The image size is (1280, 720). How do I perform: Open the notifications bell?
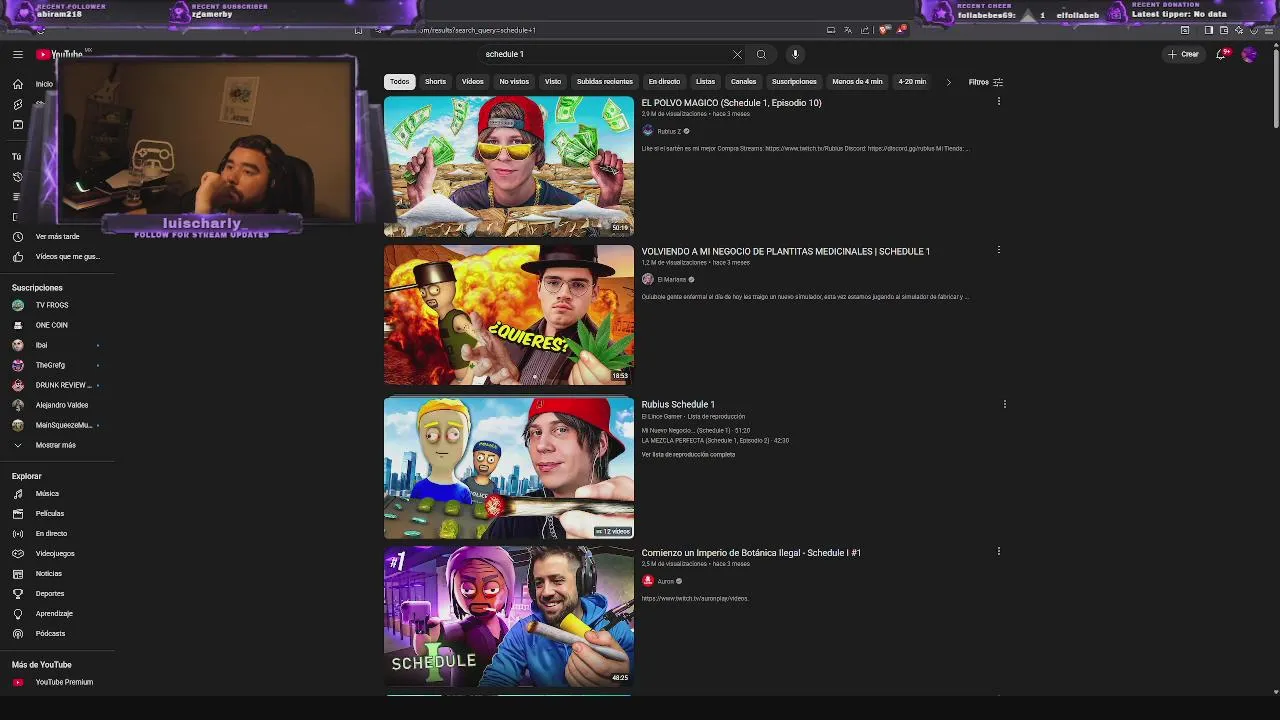[1221, 54]
